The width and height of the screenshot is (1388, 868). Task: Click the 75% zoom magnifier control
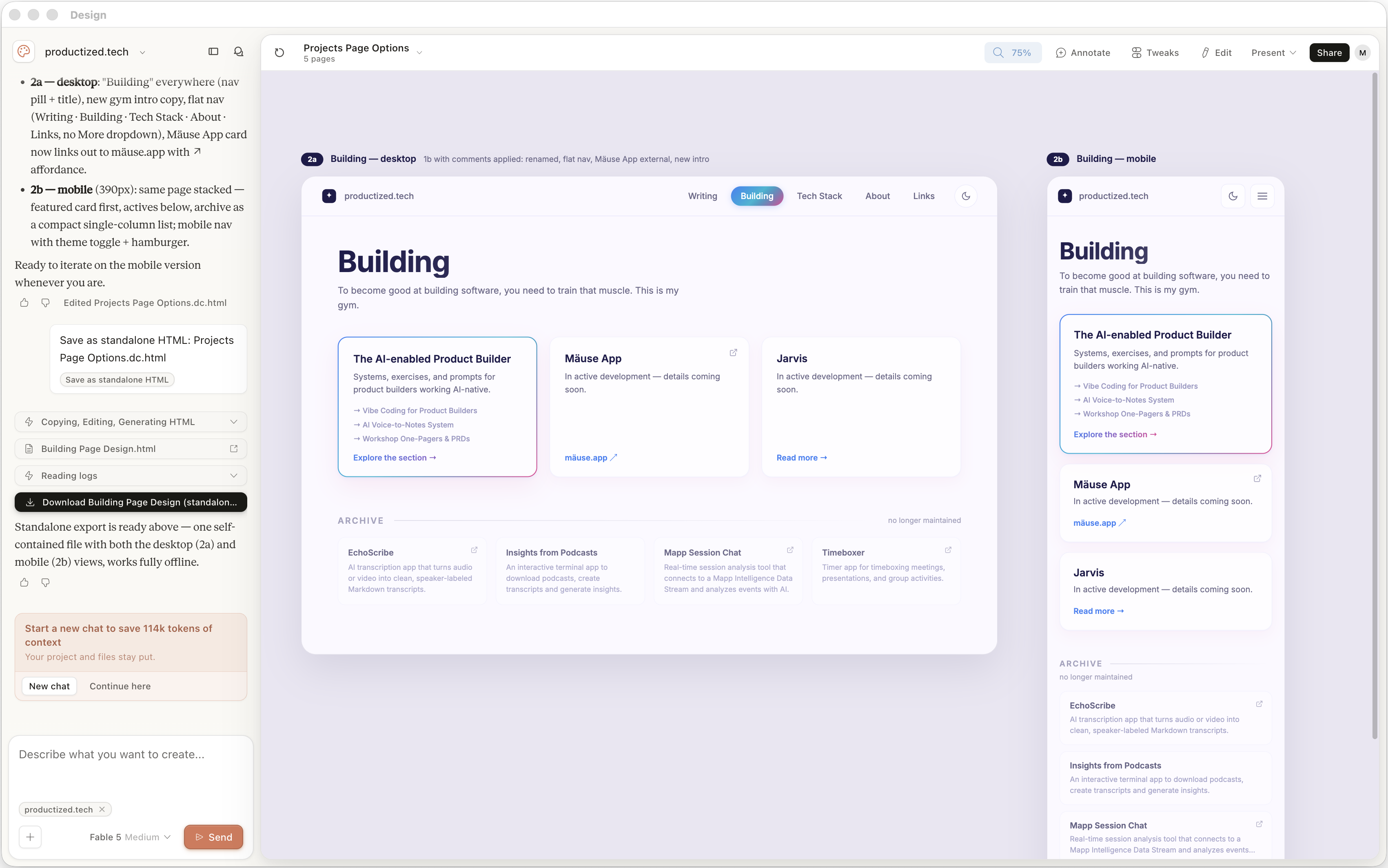click(x=1013, y=52)
